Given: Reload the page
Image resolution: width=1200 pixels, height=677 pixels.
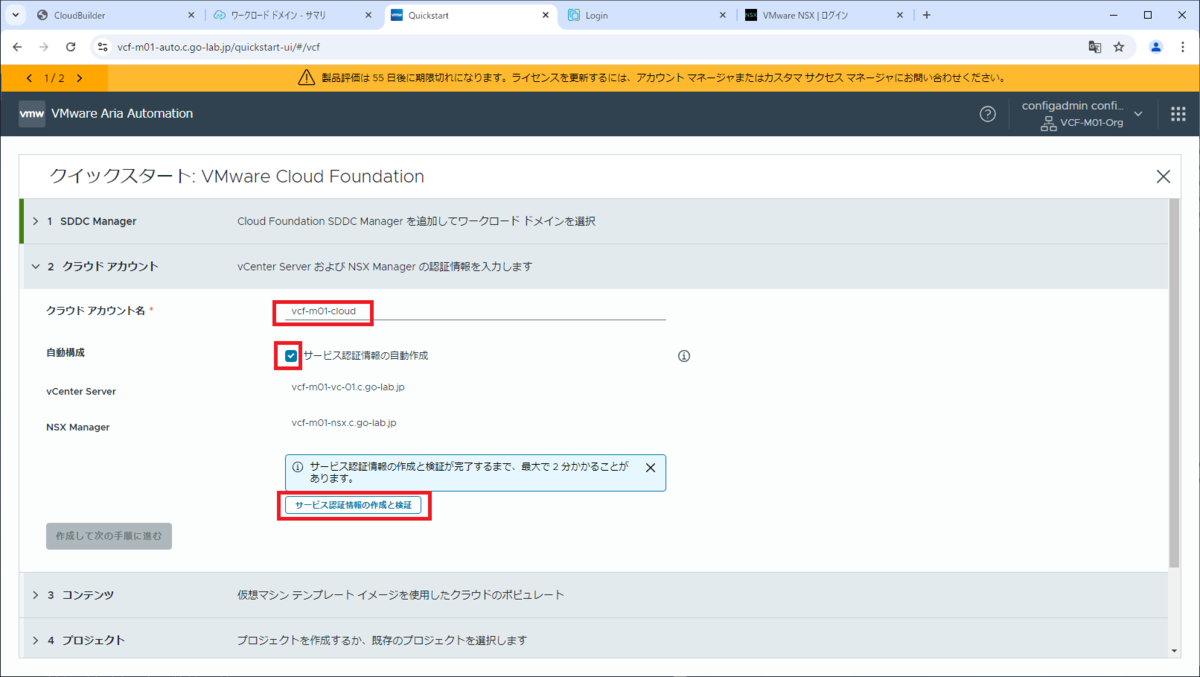Looking at the screenshot, I should [x=70, y=46].
